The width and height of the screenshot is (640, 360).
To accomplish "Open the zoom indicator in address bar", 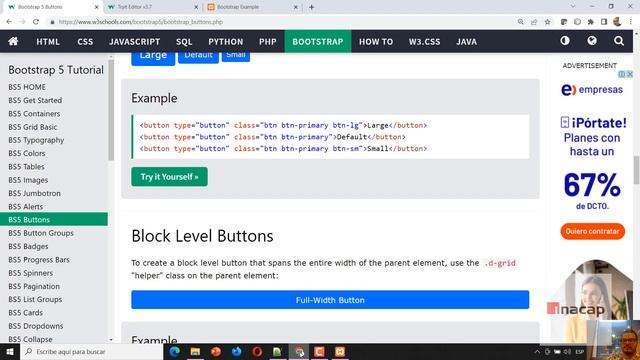I will [520, 22].
